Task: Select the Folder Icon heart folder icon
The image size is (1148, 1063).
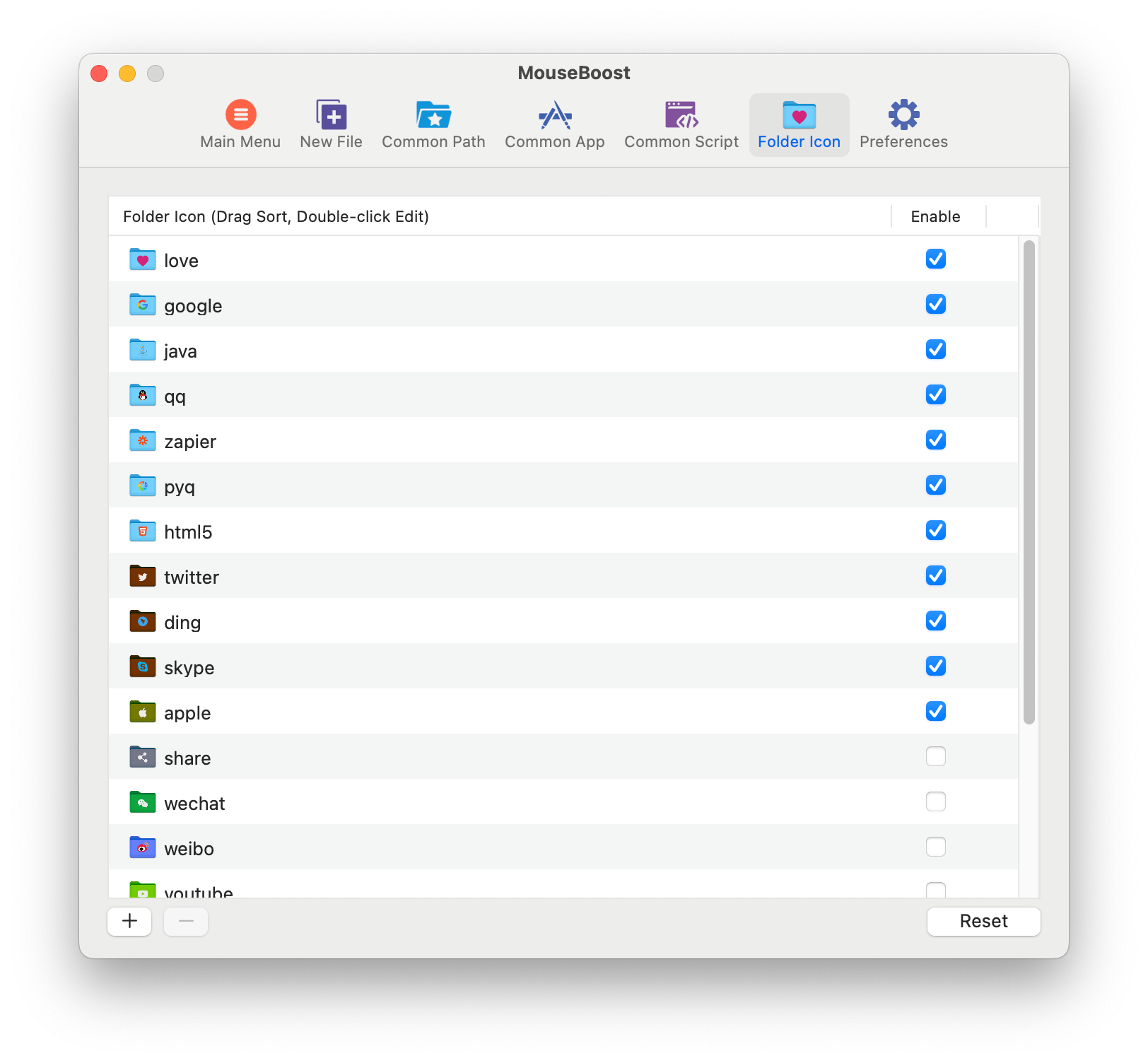Action: pyautogui.click(x=799, y=114)
